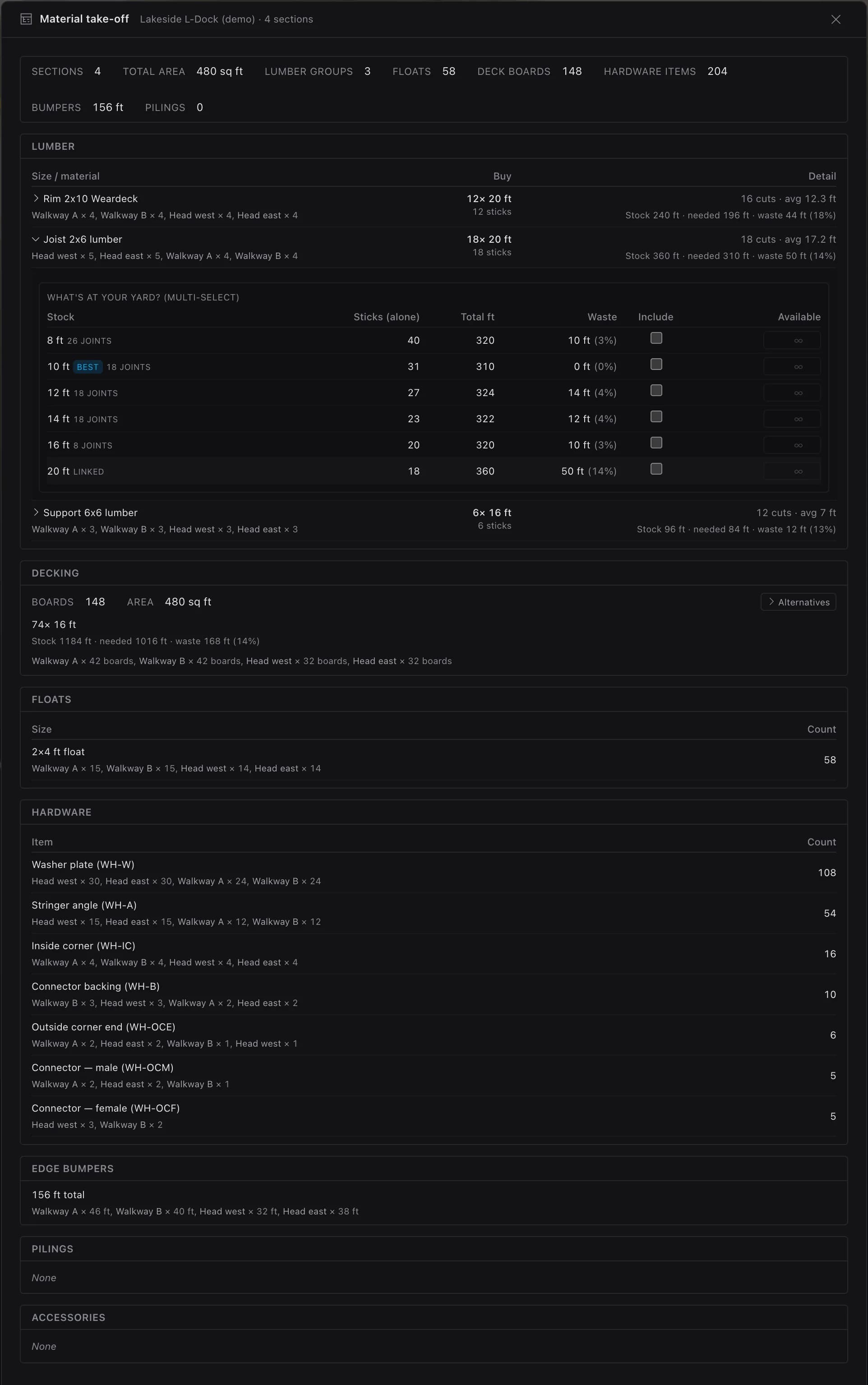The image size is (868, 1385).
Task: Close the Material take-off dialog
Action: (835, 19)
